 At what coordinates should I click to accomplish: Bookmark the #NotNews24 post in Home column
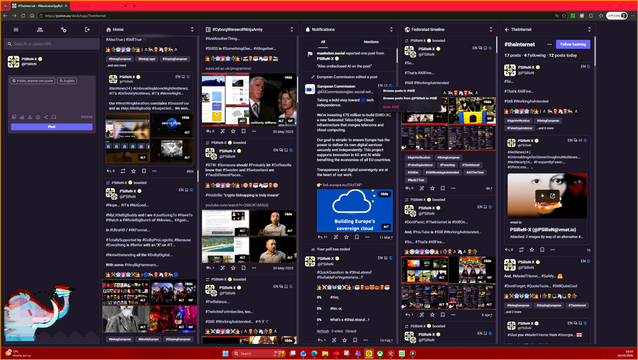[x=144, y=171]
